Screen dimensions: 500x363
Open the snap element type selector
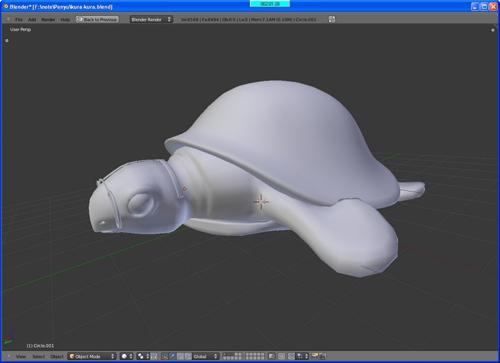click(301, 356)
